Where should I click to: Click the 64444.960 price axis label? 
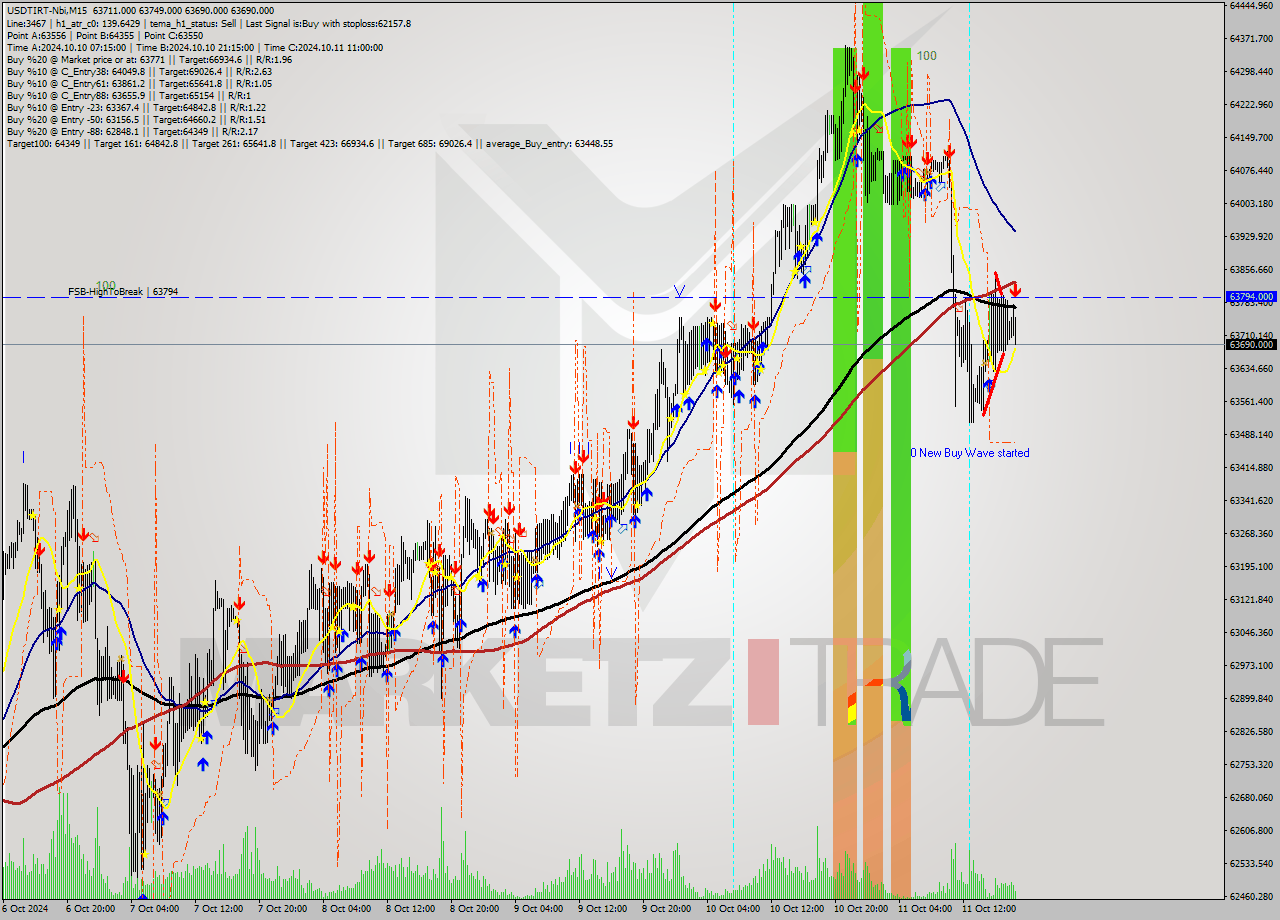(x=1251, y=5)
